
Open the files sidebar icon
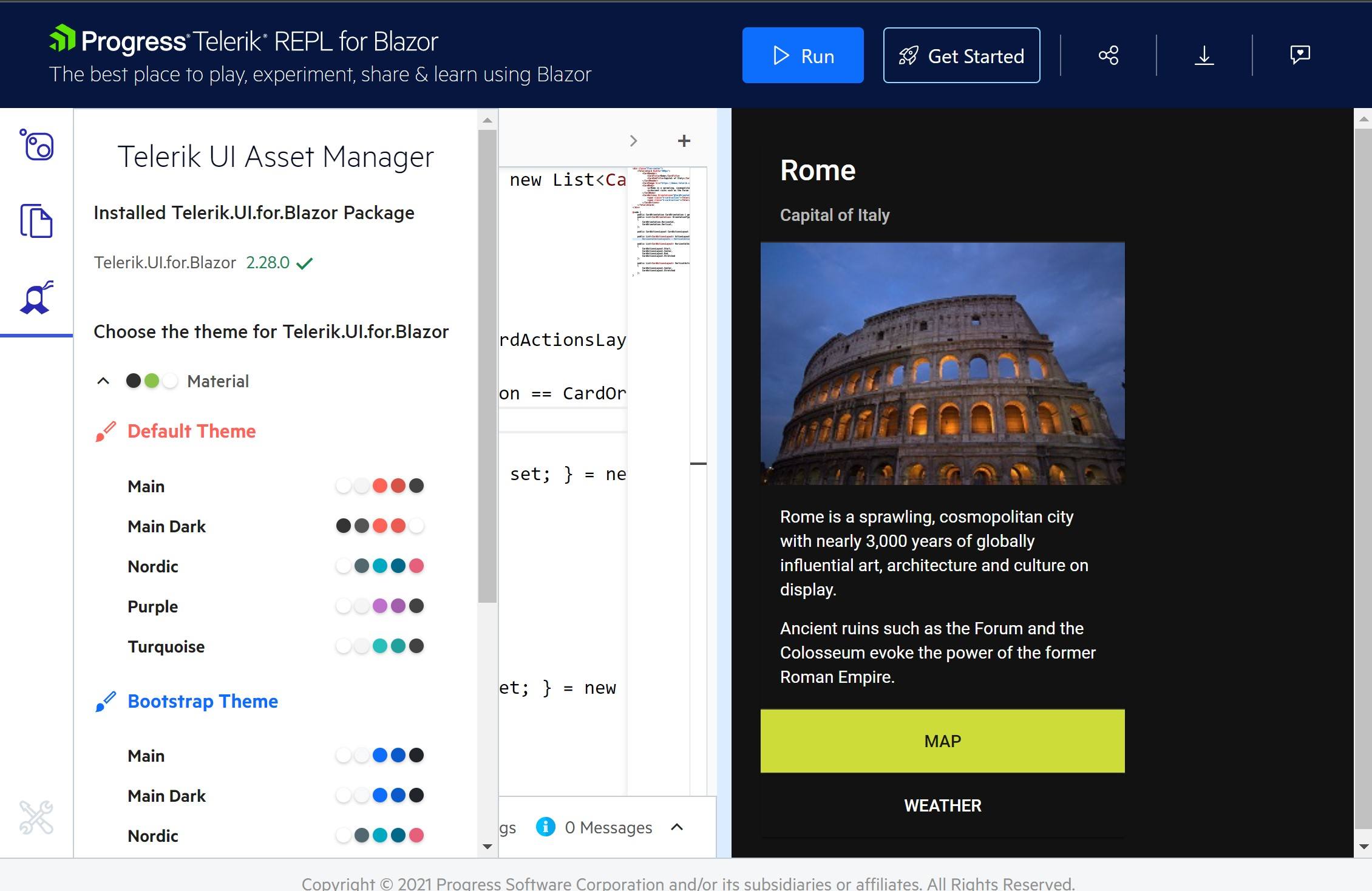pyautogui.click(x=36, y=221)
